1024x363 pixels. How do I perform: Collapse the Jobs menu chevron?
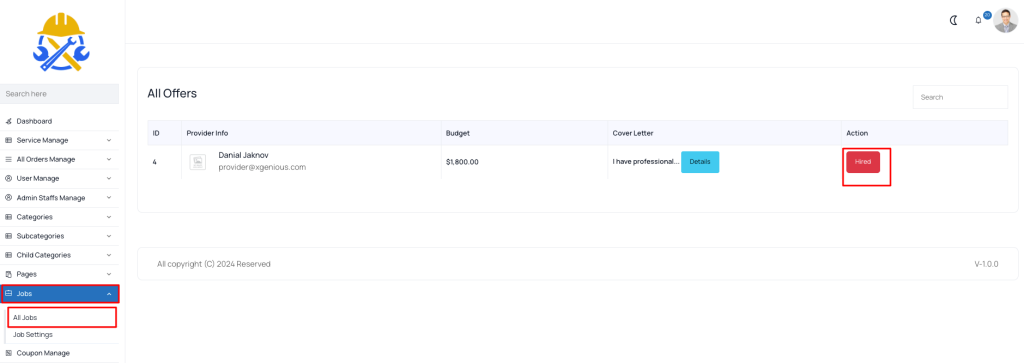[109, 294]
